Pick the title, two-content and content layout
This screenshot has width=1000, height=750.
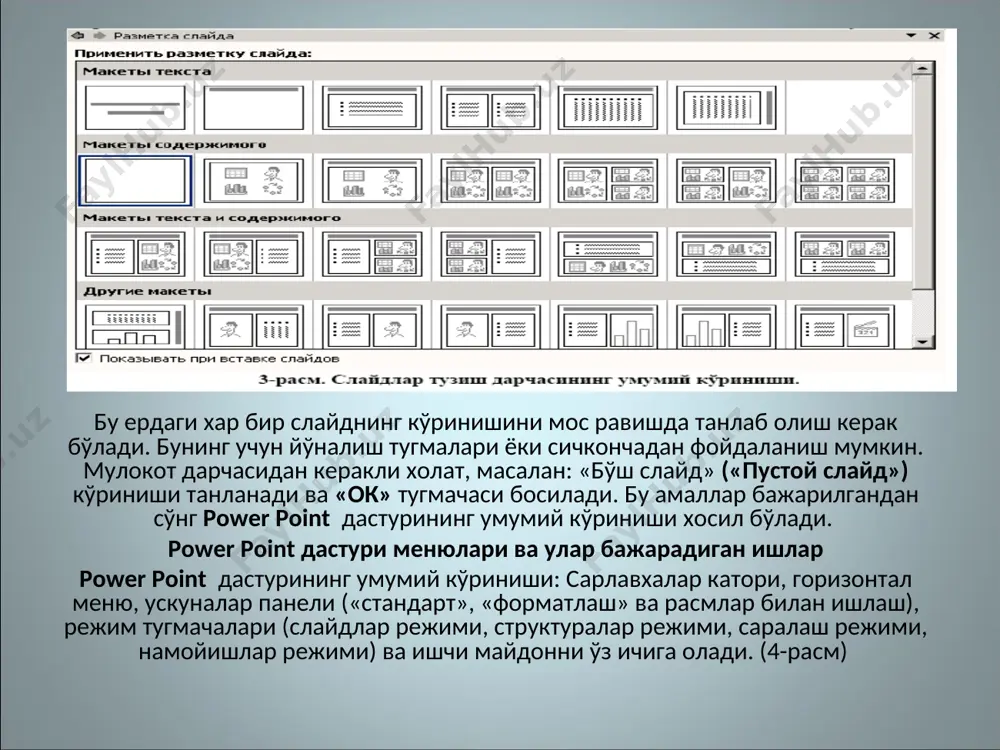point(726,181)
